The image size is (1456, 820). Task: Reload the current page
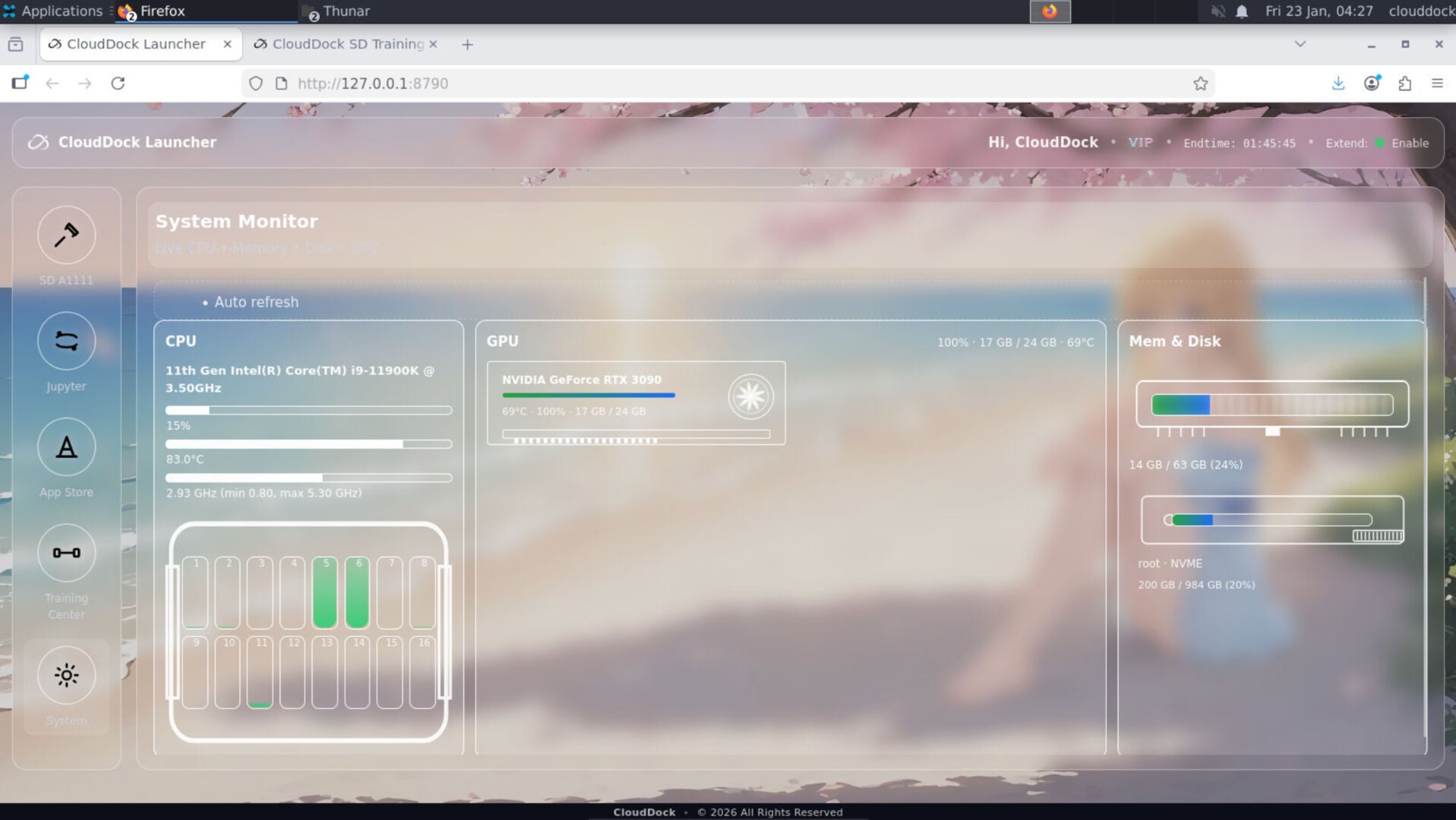118,84
